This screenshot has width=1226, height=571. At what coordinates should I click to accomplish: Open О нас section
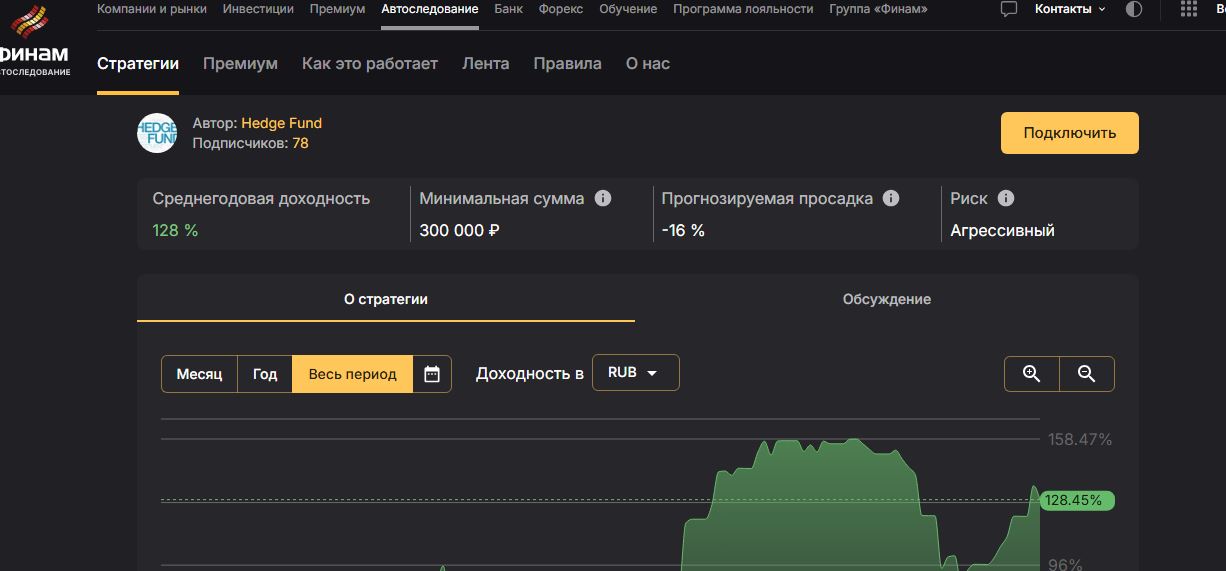point(648,64)
